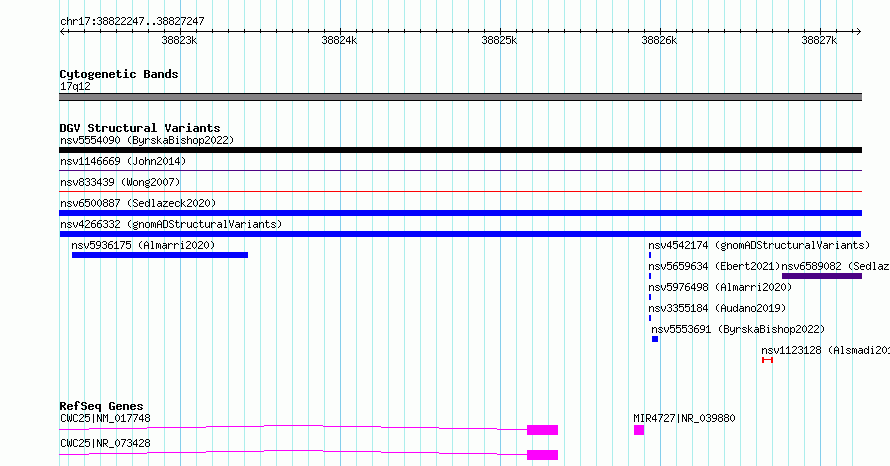Click the CWC25|NR_073428 transcript label
Viewport: 890px width, 466px height.
pyautogui.click(x=105, y=443)
